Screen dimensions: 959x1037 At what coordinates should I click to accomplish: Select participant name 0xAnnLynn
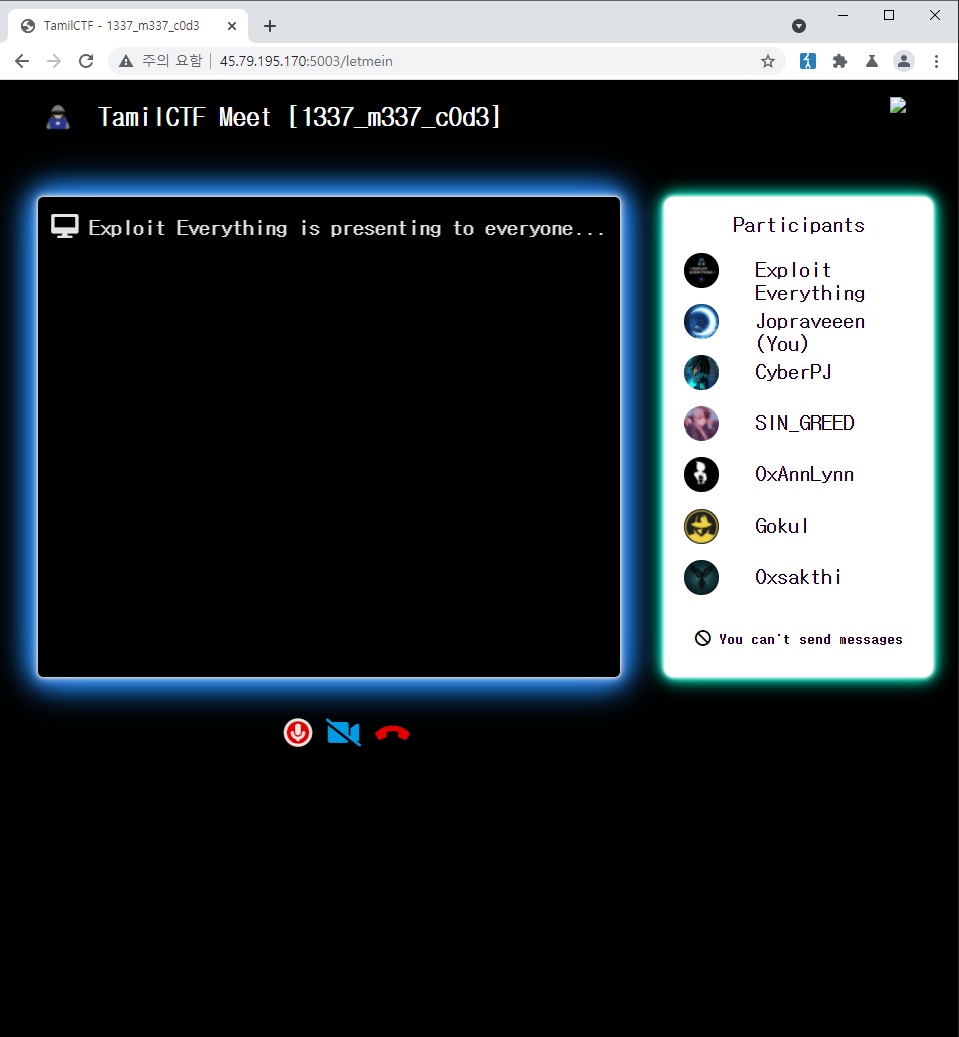click(x=804, y=474)
